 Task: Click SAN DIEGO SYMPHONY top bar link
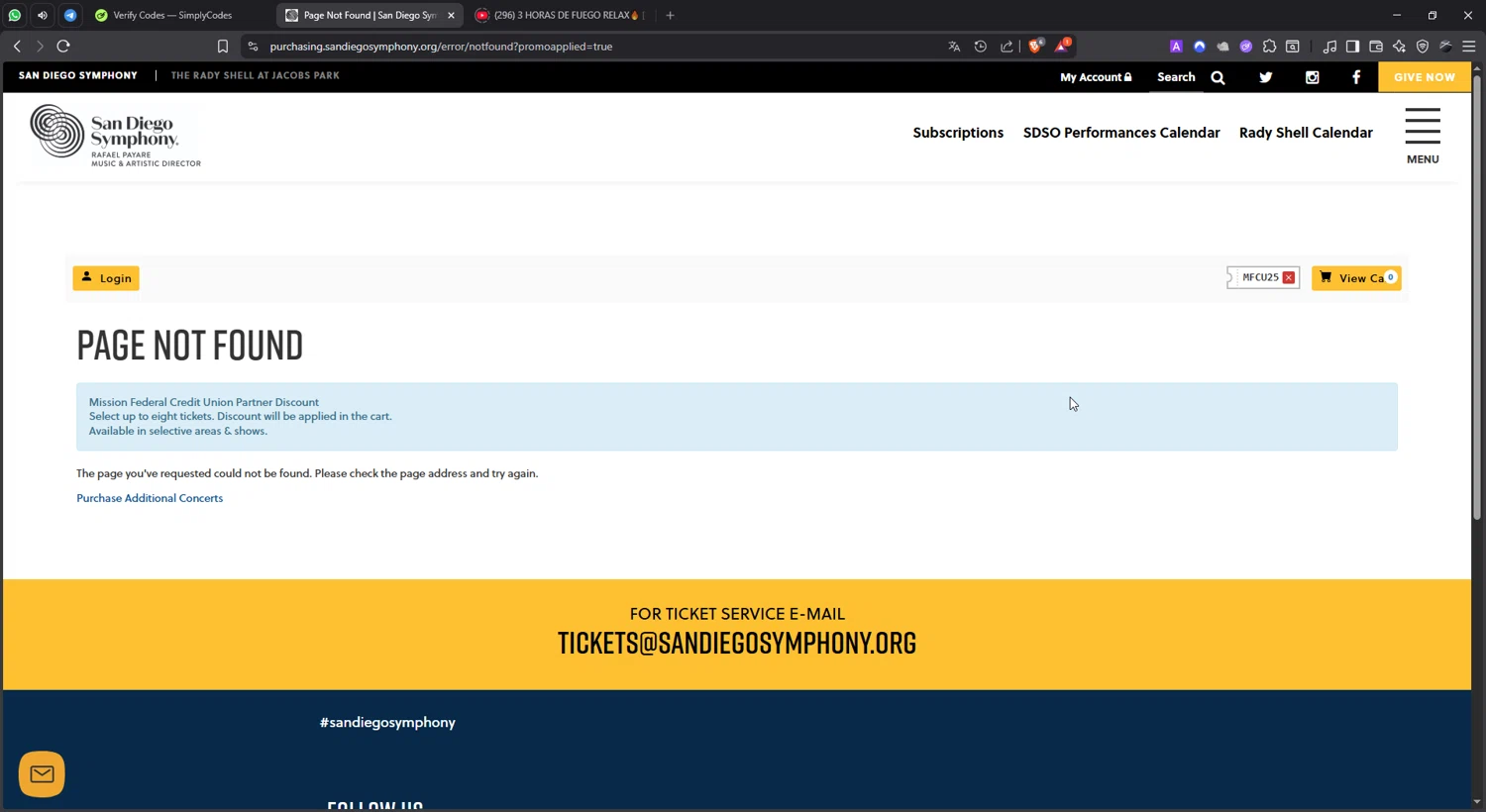pos(78,75)
